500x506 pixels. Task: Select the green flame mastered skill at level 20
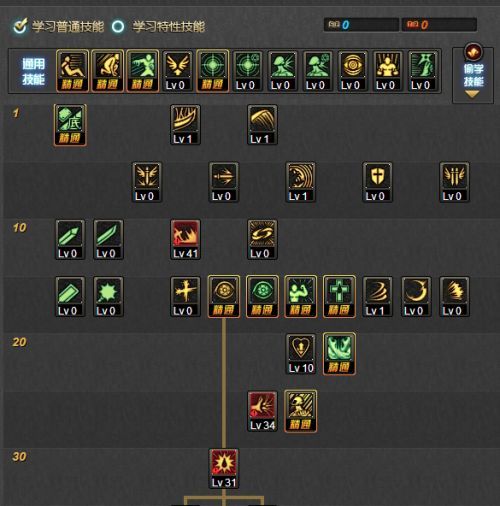click(x=339, y=354)
